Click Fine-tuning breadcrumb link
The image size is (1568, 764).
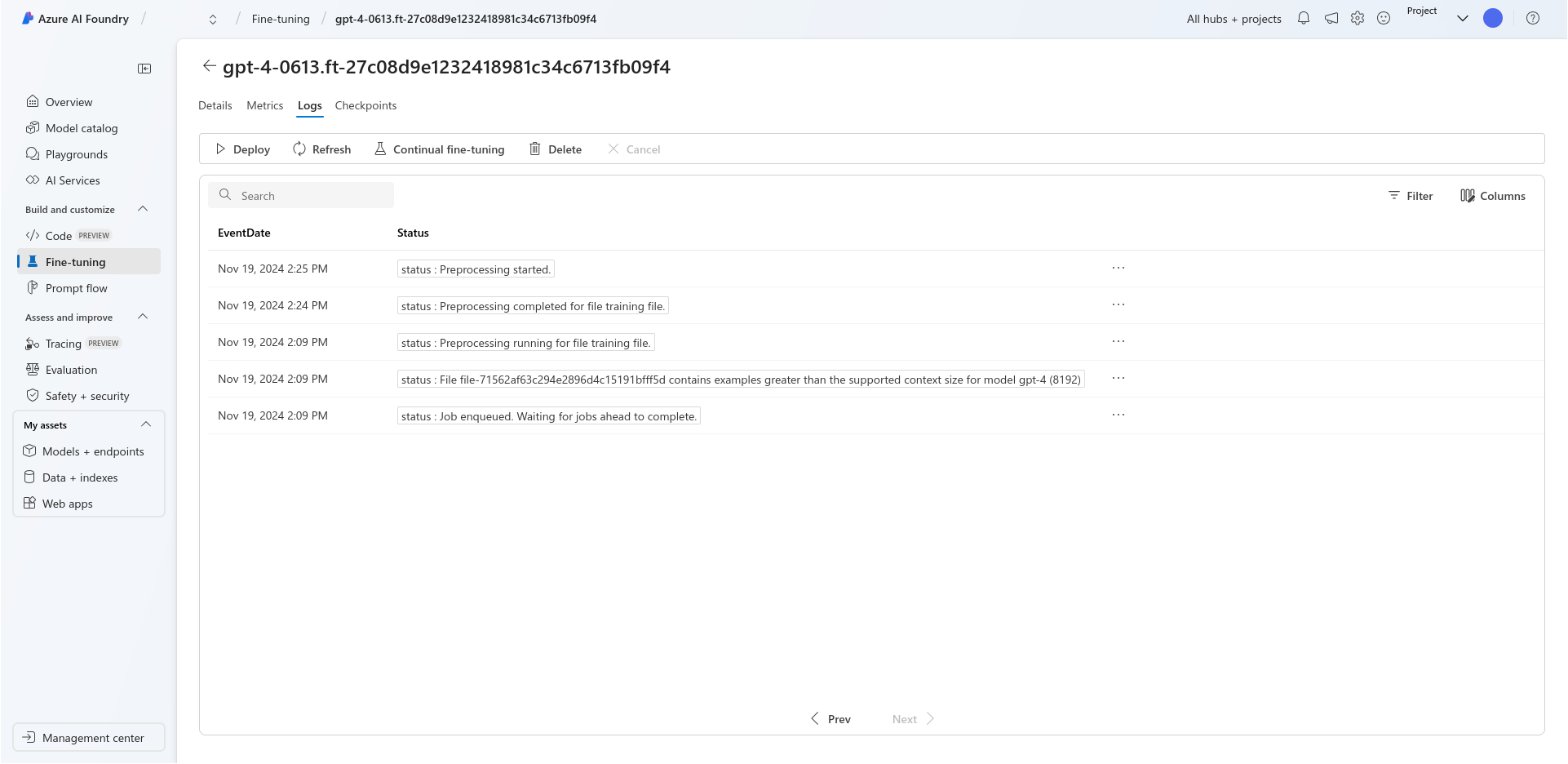tap(281, 19)
